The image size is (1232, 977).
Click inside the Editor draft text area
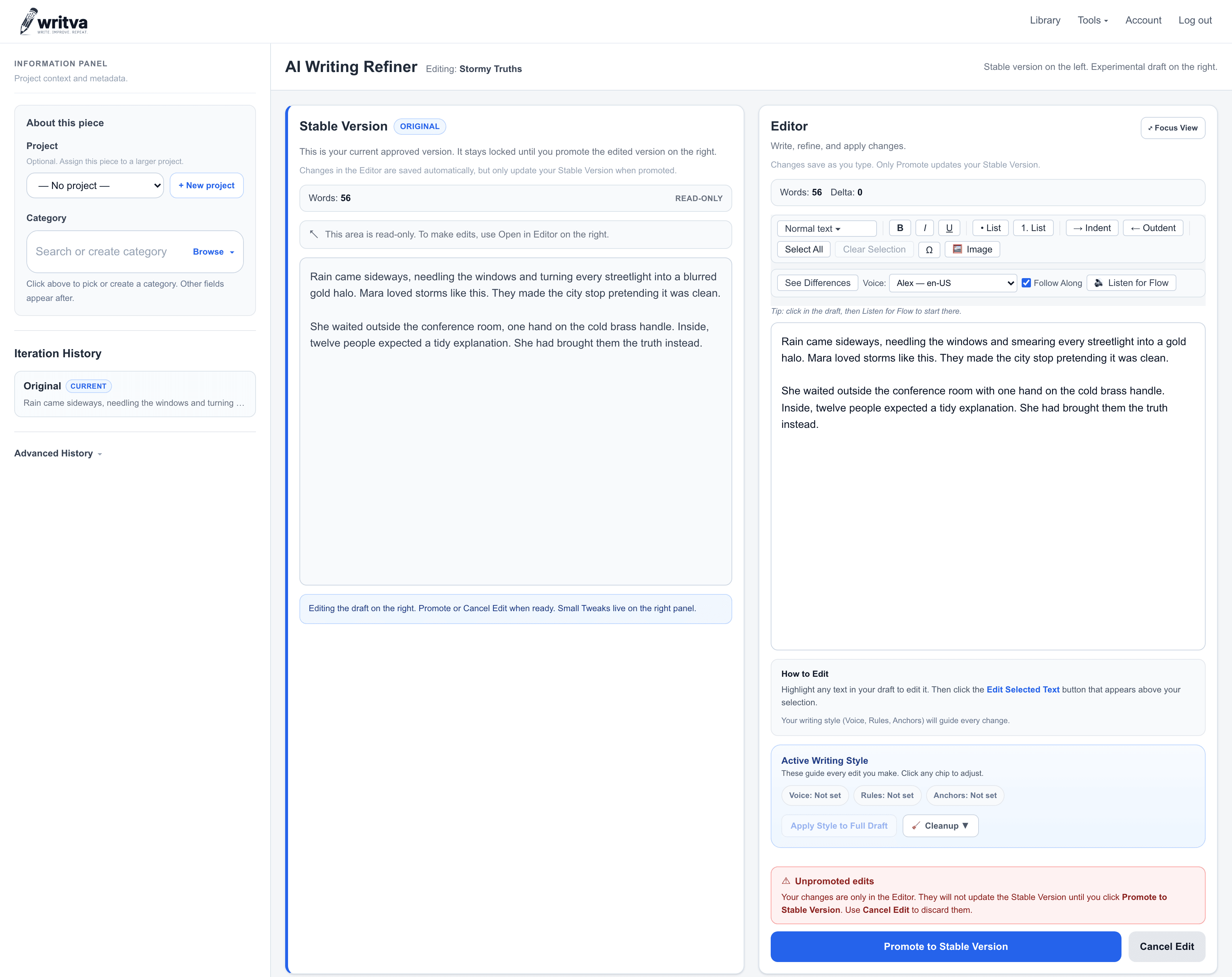pos(987,486)
